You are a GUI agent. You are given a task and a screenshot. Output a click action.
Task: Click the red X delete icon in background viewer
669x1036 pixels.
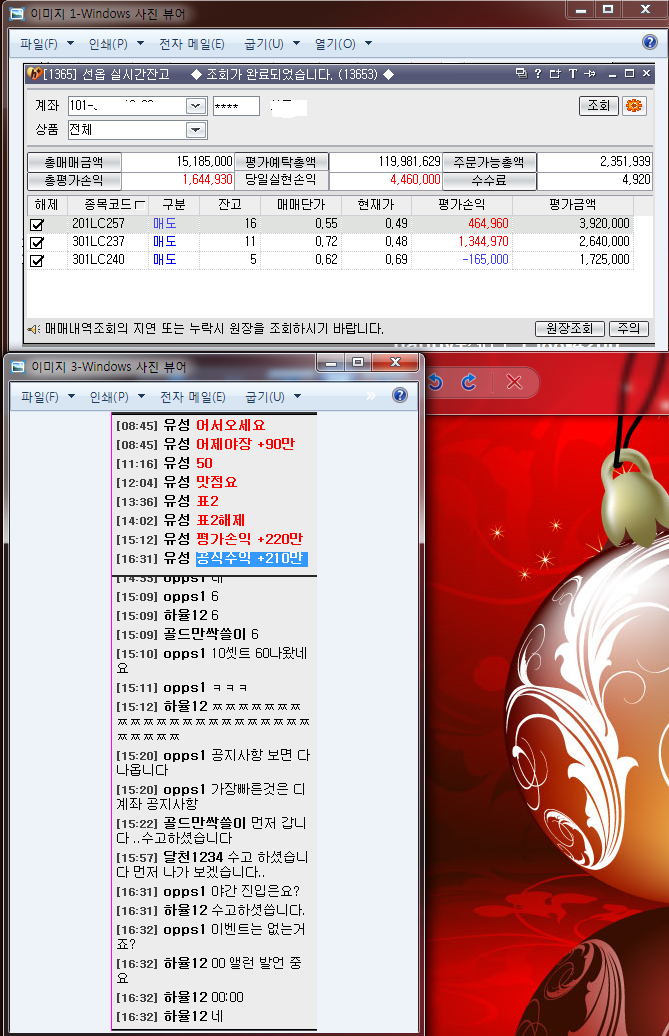(x=514, y=382)
